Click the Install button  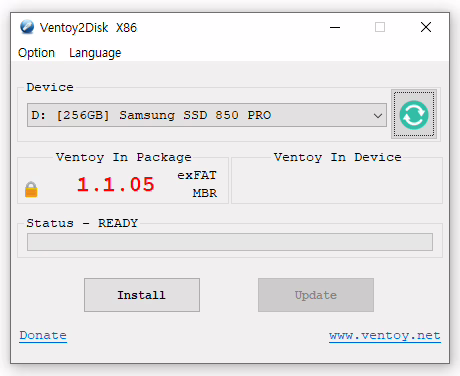pyautogui.click(x=142, y=295)
